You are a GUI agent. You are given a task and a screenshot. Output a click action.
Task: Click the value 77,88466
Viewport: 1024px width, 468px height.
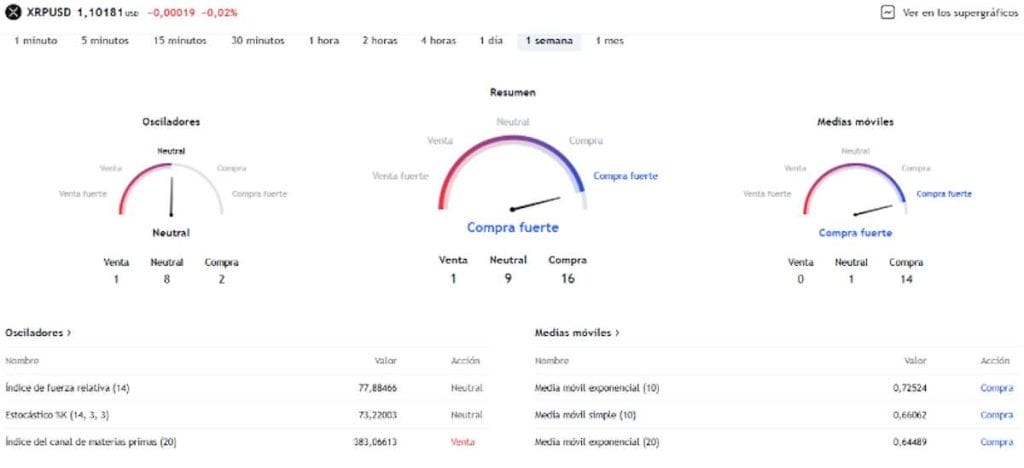click(377, 388)
